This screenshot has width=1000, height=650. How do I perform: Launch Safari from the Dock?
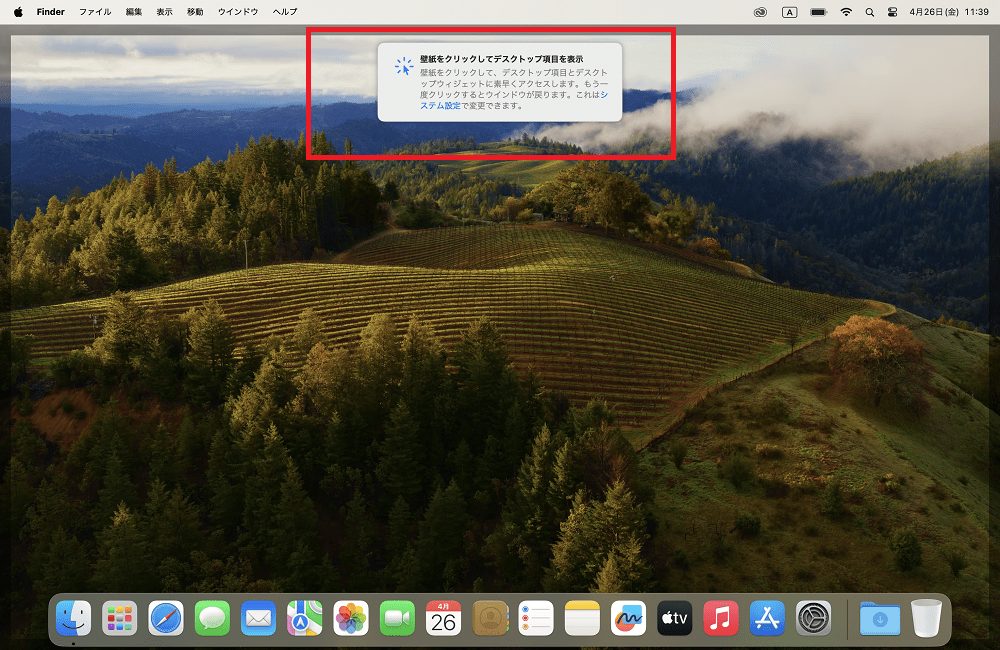(166, 618)
